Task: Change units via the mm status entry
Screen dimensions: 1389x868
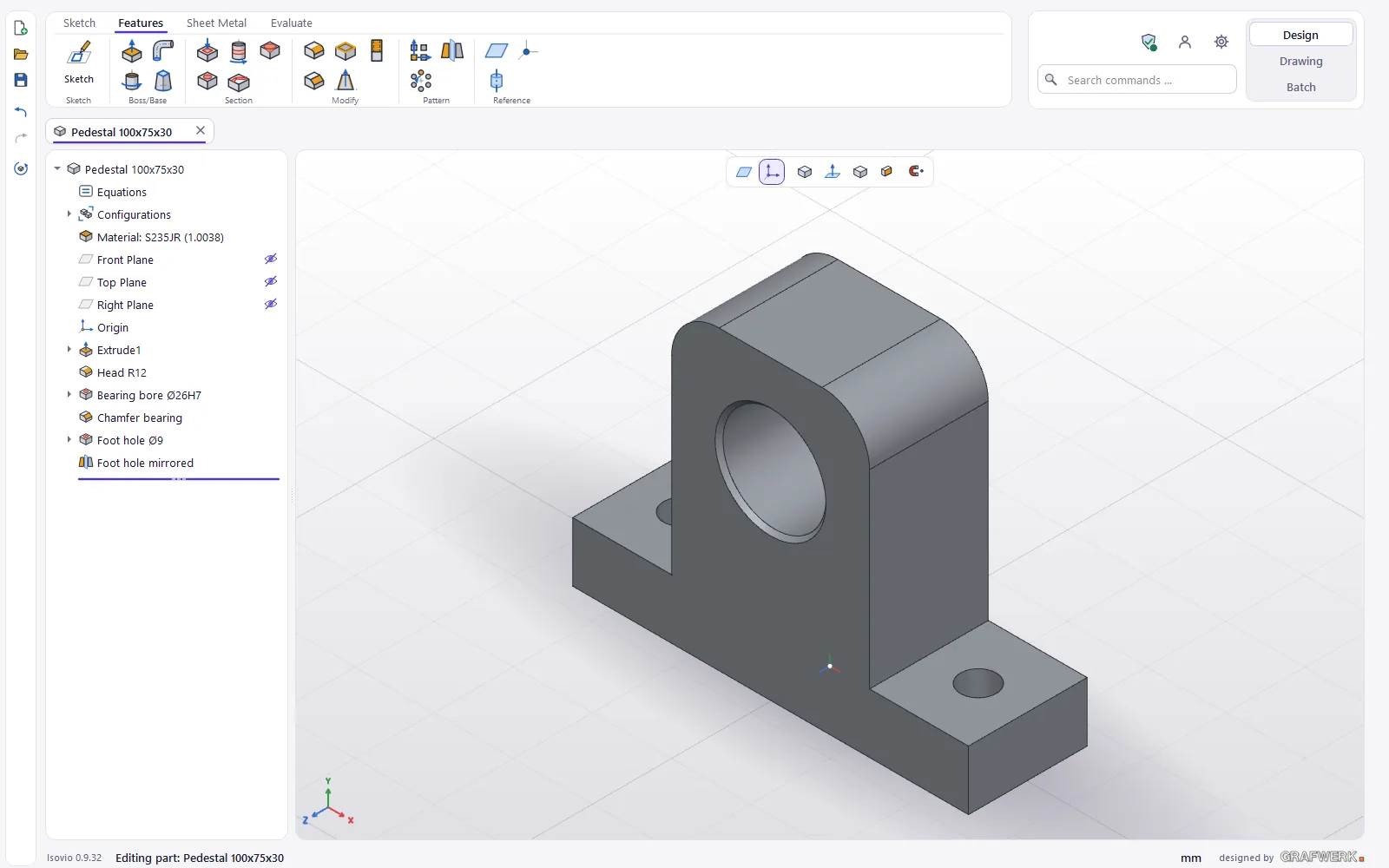Action: point(1191,858)
